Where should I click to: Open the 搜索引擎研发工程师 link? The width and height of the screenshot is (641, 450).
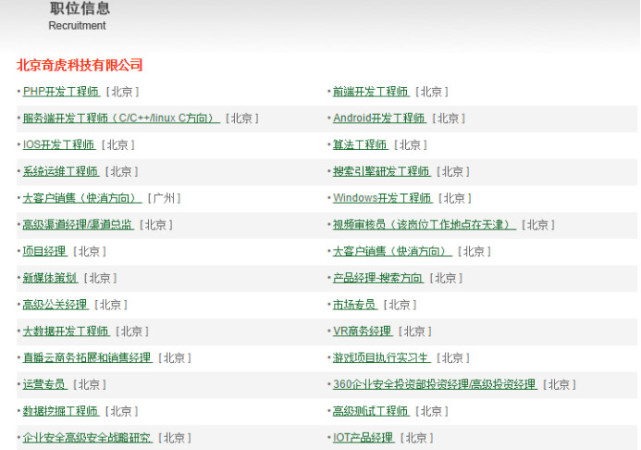pos(382,171)
